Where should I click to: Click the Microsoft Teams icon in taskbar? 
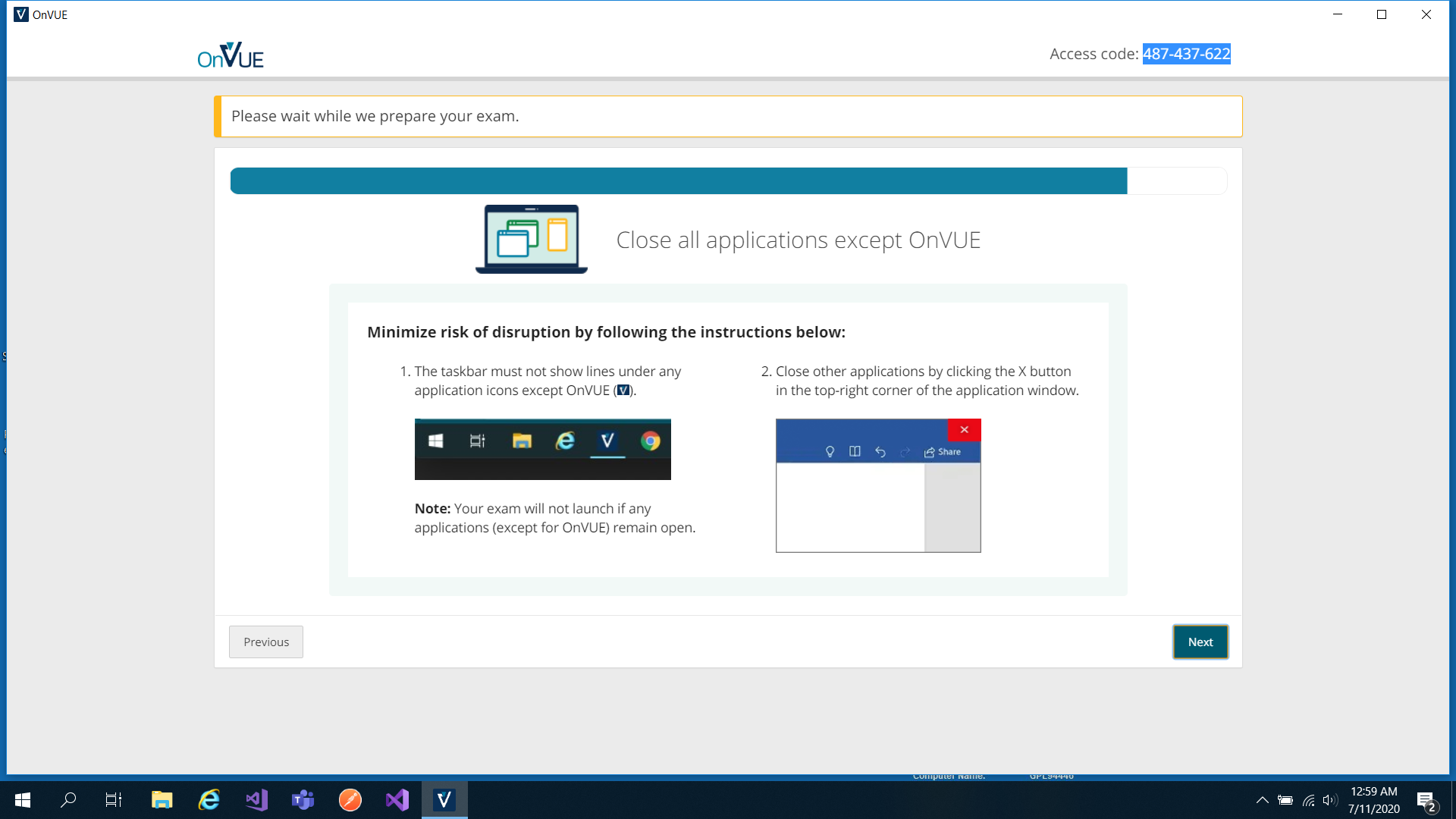(303, 799)
